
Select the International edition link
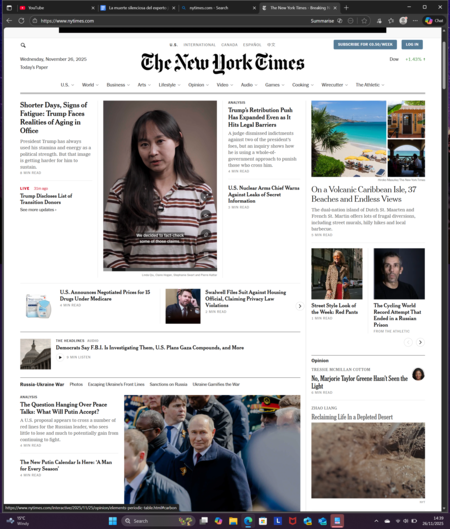pyautogui.click(x=199, y=45)
